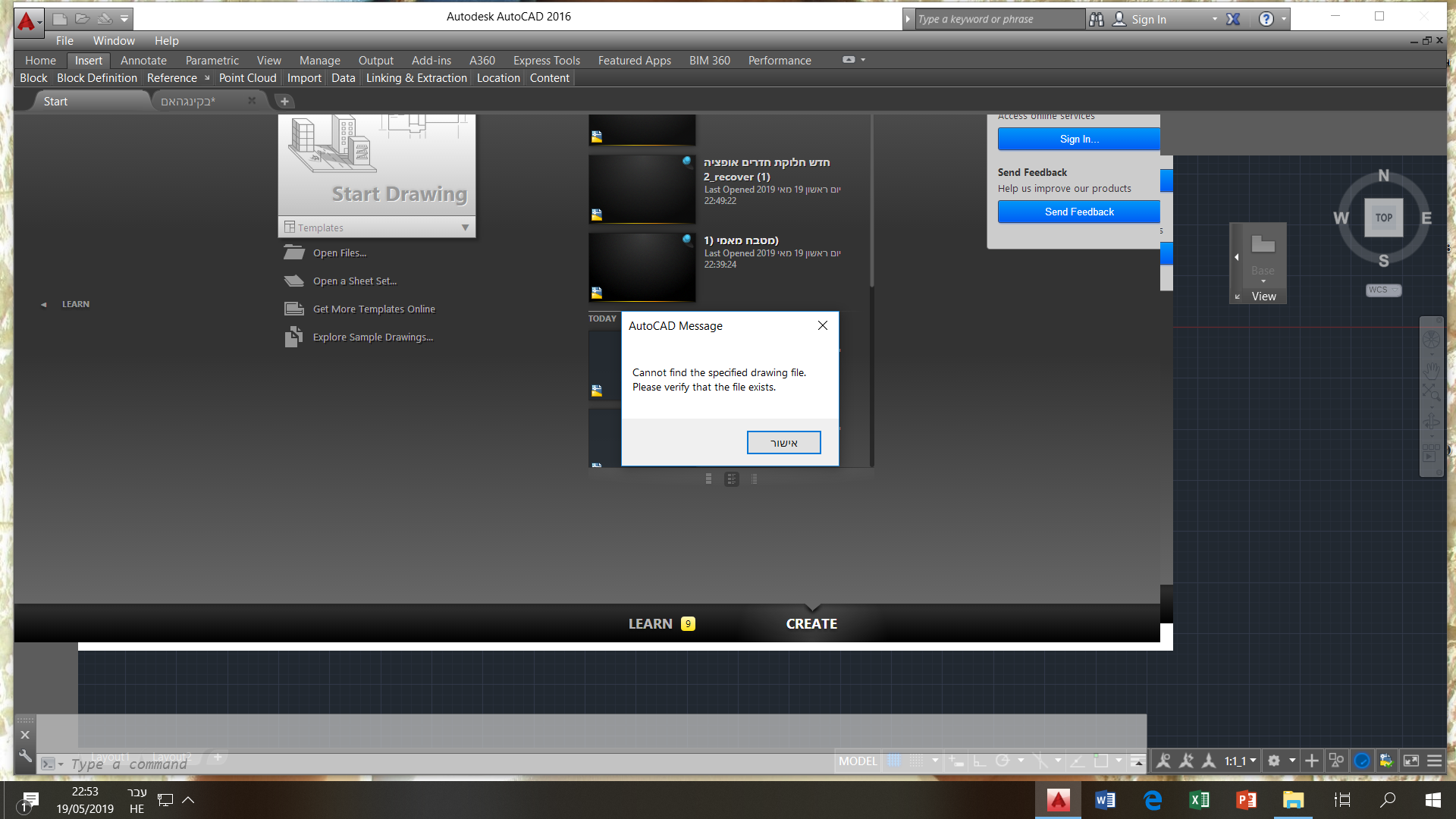The image size is (1456, 819).
Task: Expand the Templates dropdown
Action: point(465,227)
